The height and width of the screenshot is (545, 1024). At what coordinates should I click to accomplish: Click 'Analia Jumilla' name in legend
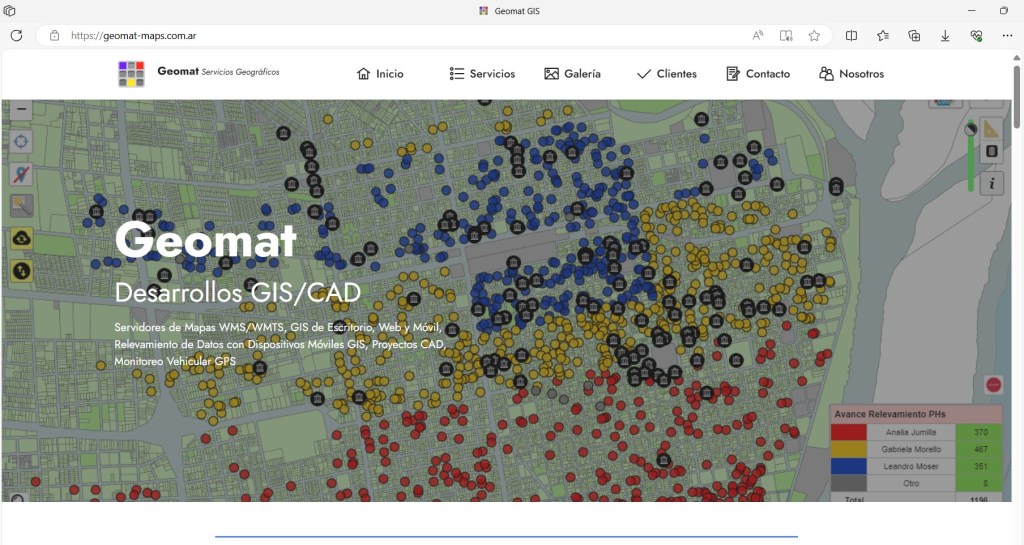pyautogui.click(x=911, y=432)
